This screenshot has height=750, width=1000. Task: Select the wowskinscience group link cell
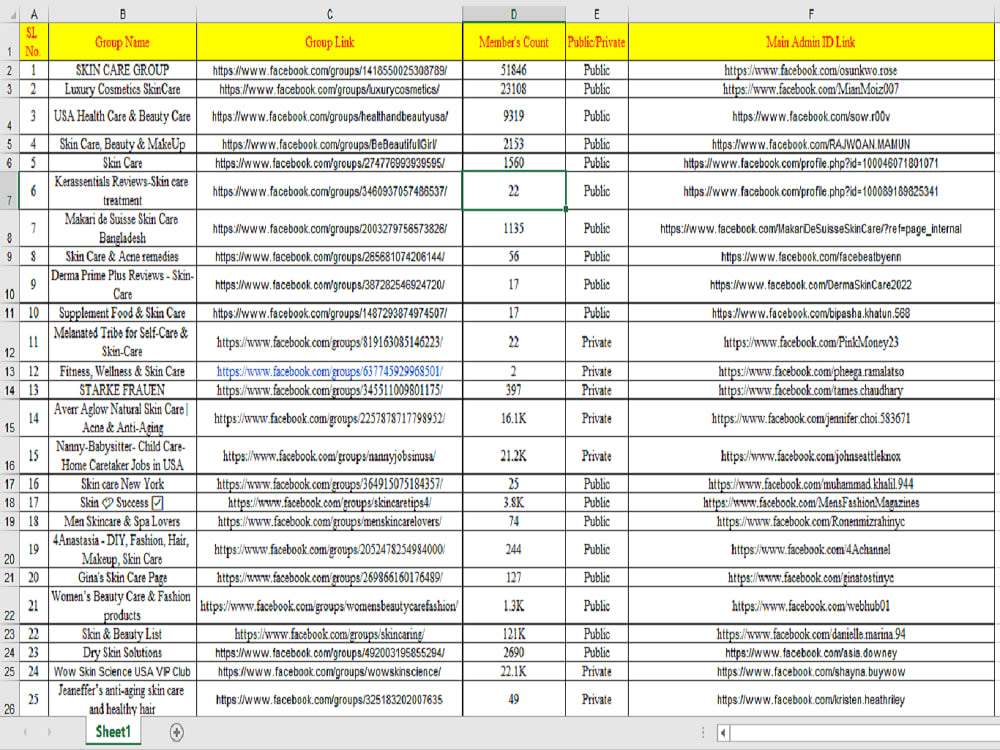click(x=329, y=672)
